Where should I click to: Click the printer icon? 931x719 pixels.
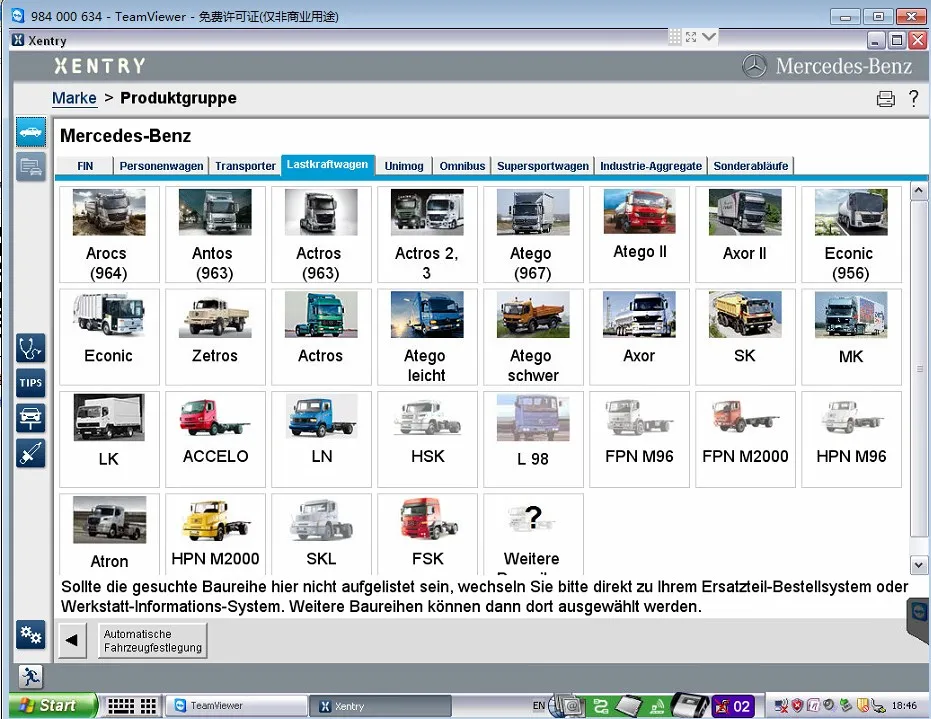(885, 99)
